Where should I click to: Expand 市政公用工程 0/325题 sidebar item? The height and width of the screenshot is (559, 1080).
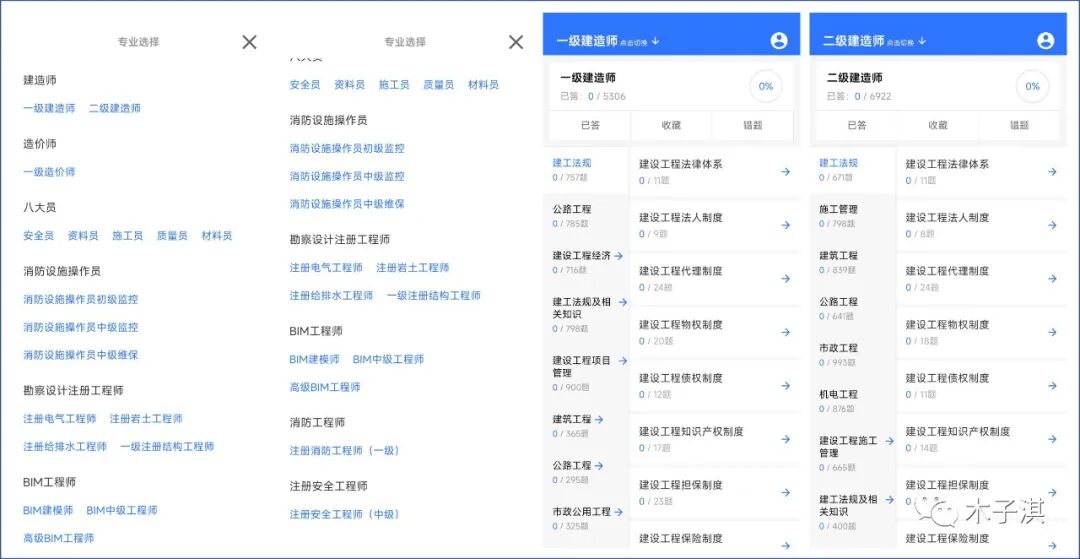(x=618, y=511)
